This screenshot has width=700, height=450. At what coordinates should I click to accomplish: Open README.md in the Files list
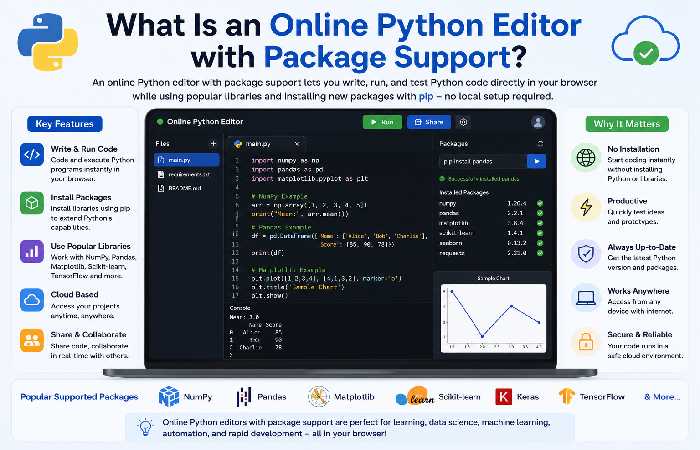187,188
